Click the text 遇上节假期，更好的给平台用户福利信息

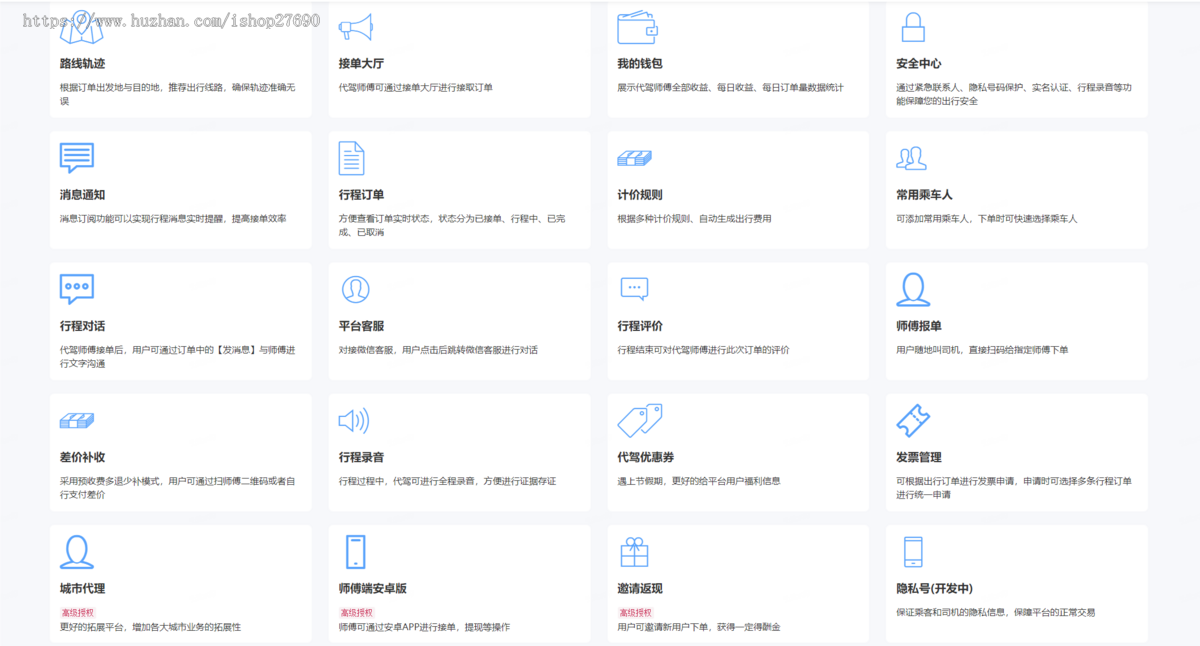click(x=698, y=481)
